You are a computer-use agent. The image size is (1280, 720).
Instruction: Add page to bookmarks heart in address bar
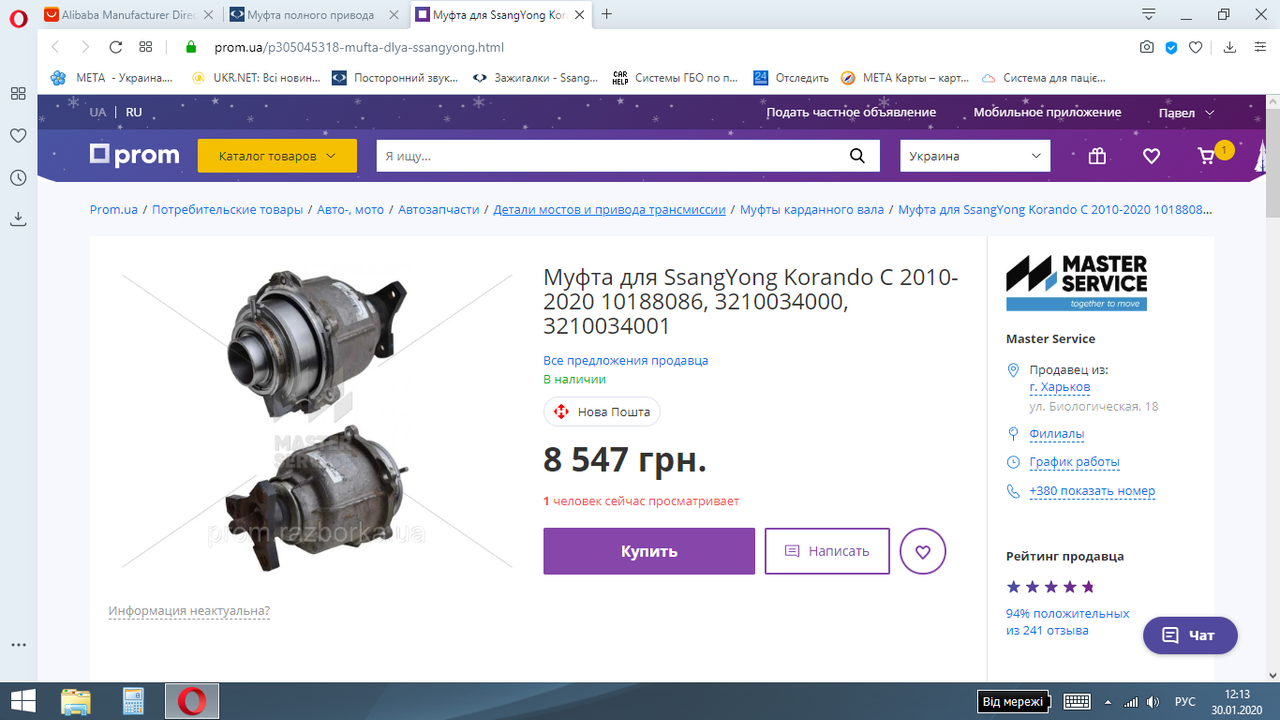pos(1198,47)
